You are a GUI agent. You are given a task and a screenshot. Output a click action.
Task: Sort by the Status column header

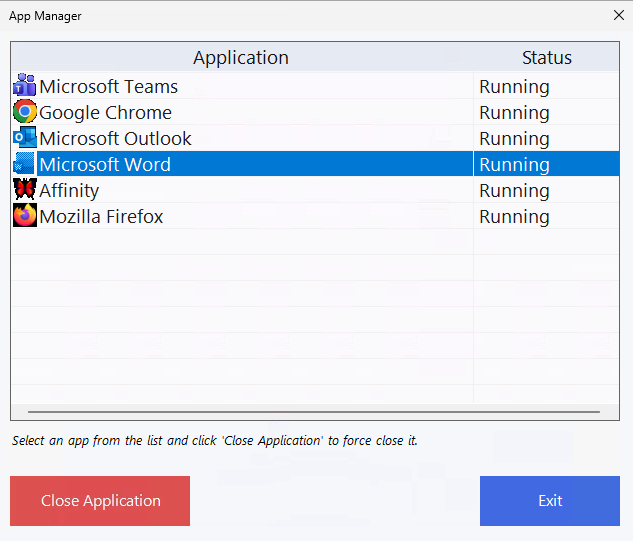(546, 57)
